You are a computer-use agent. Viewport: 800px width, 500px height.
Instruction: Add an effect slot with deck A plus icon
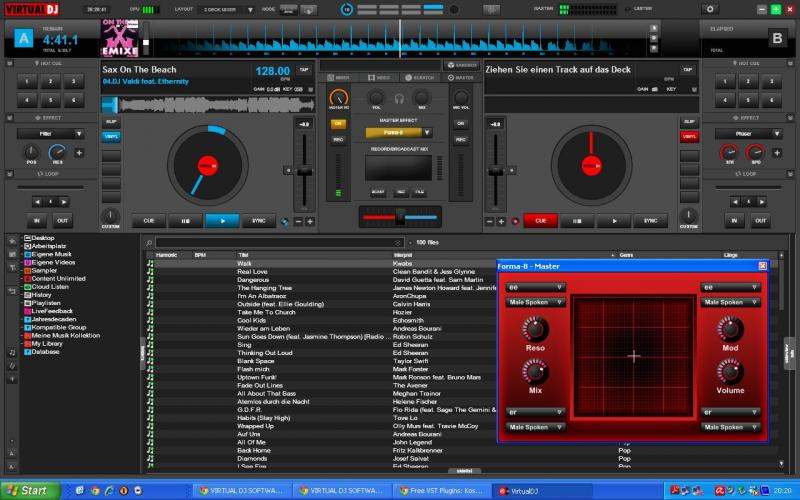point(79,153)
